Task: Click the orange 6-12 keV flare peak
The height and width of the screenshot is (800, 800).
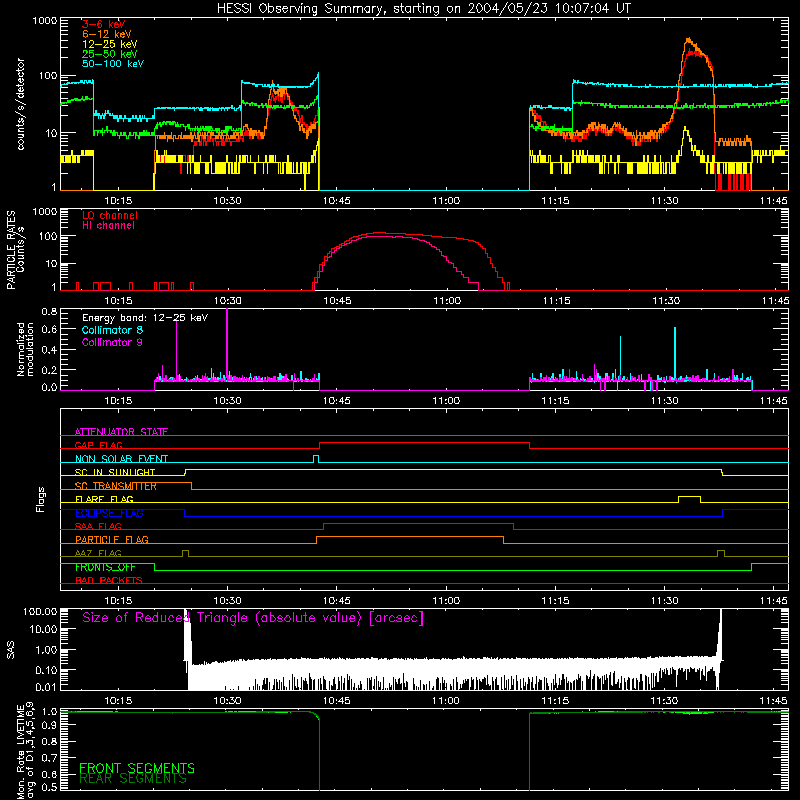Action: pyautogui.click(x=689, y=40)
